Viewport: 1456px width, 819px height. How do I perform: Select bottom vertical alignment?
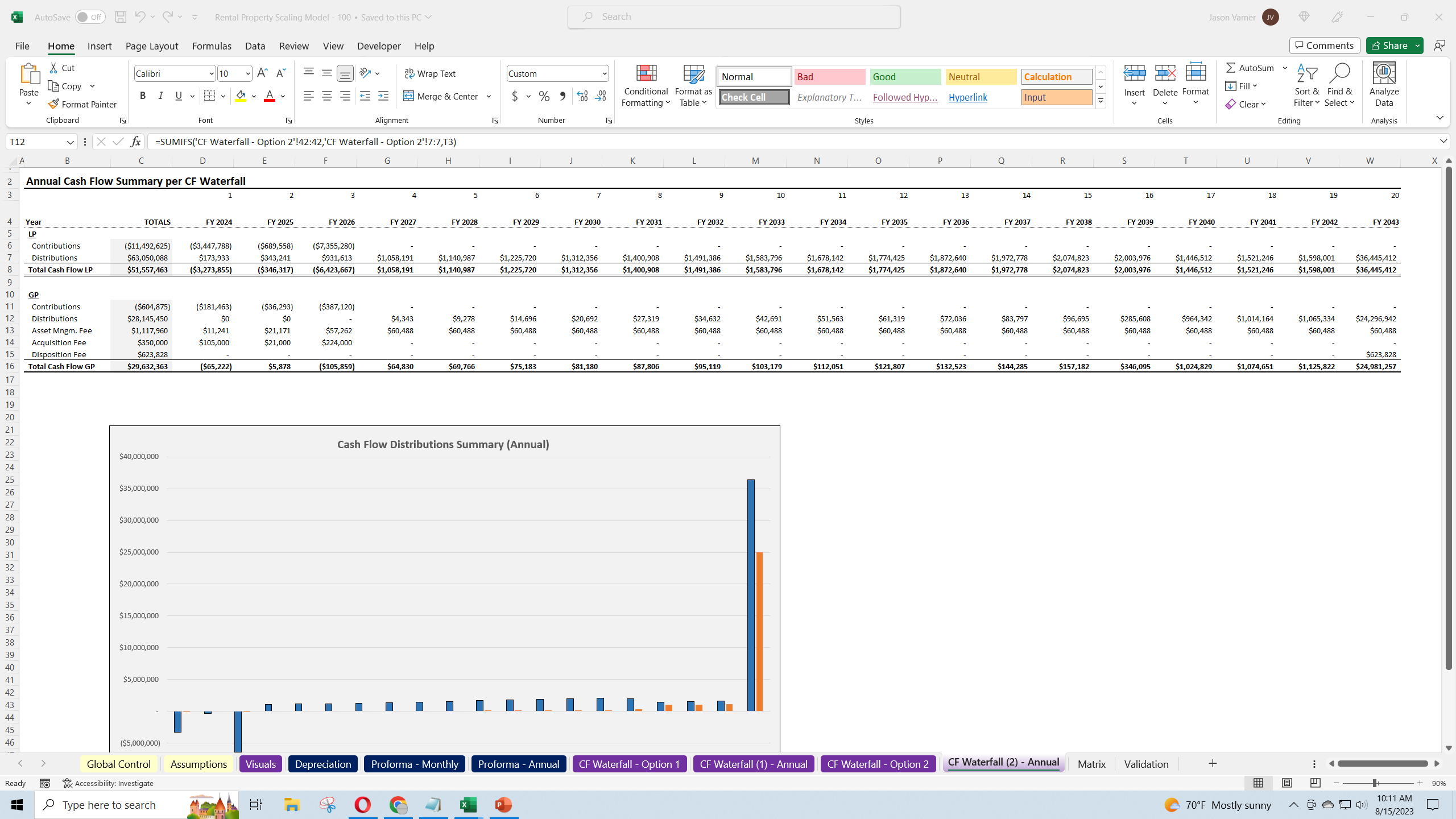(x=345, y=73)
